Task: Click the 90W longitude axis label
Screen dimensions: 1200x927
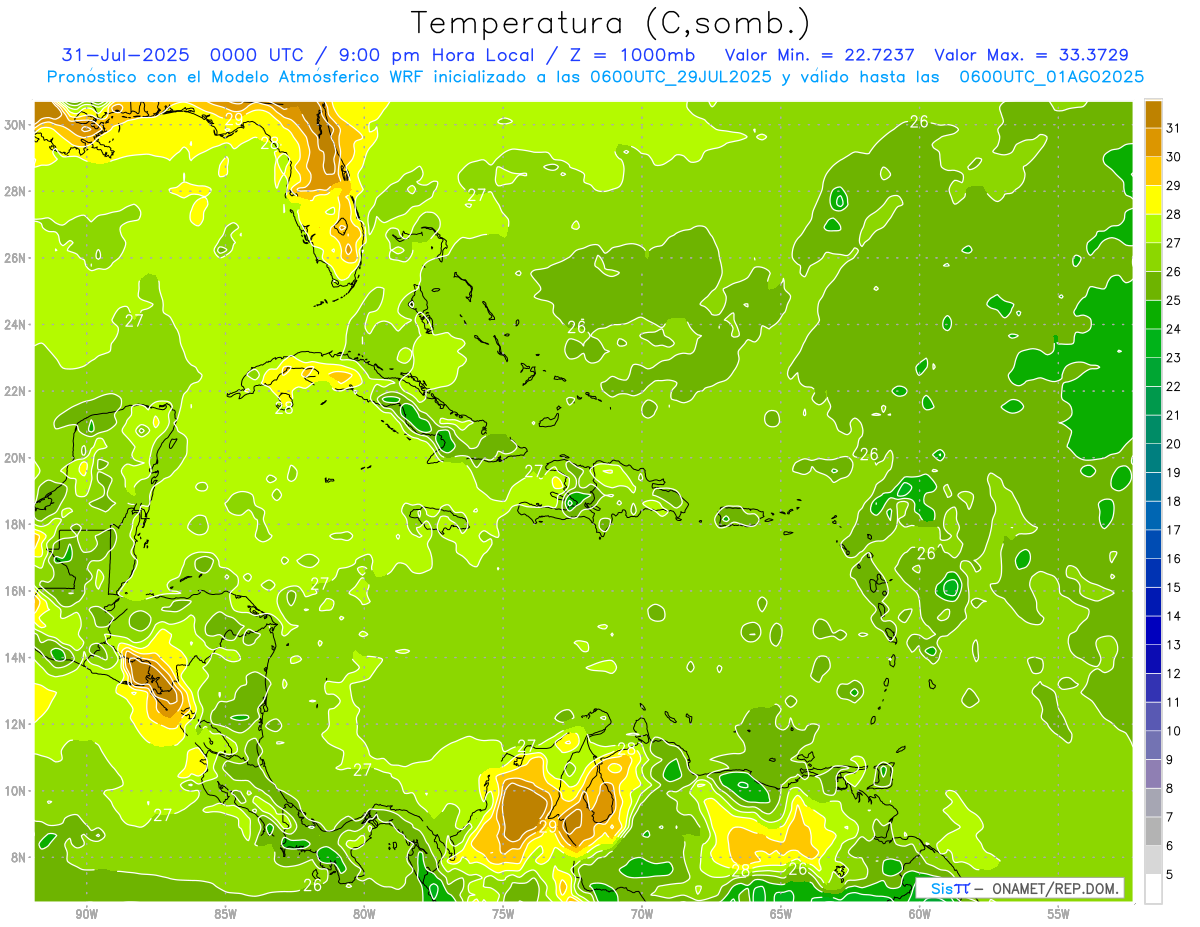Action: pyautogui.click(x=86, y=914)
